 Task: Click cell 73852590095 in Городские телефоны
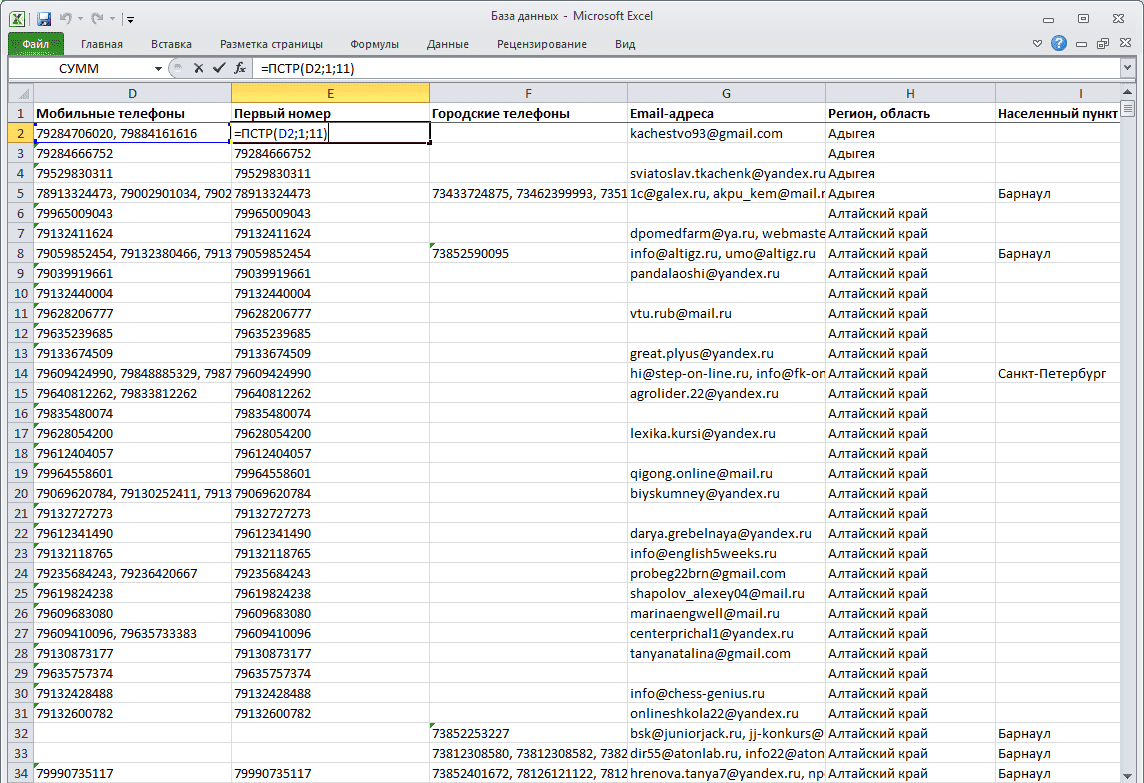(x=528, y=254)
